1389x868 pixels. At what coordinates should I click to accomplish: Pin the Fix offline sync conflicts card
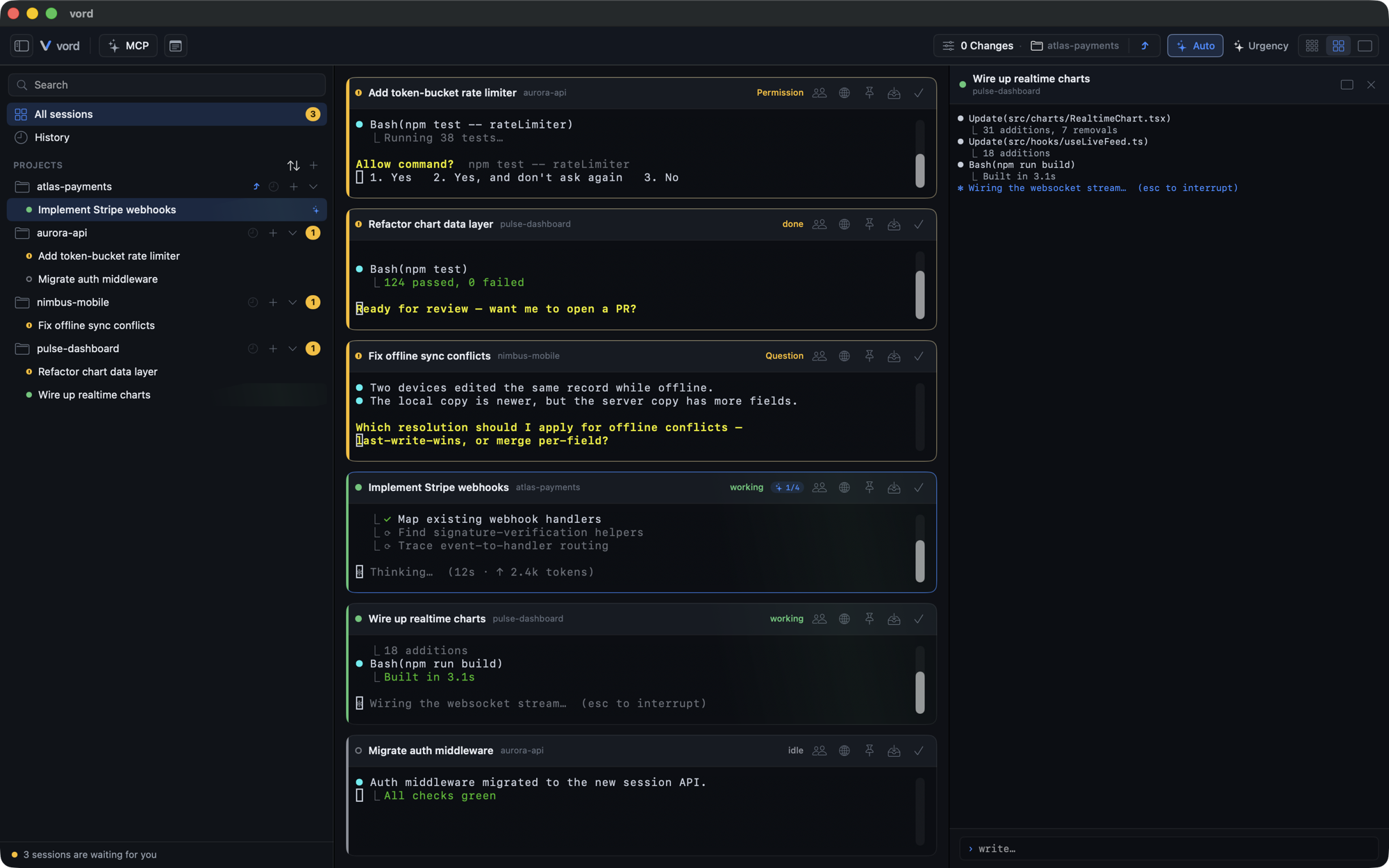click(870, 356)
